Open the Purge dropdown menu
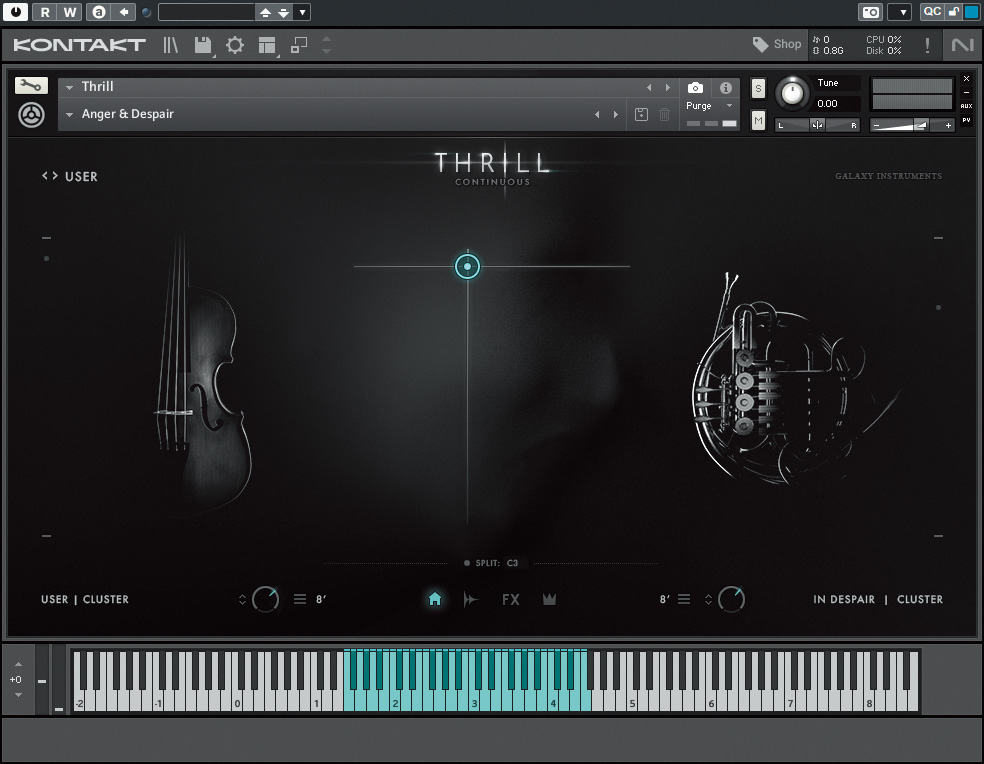Screen dimensions: 984x764 pyautogui.click(x=710, y=105)
